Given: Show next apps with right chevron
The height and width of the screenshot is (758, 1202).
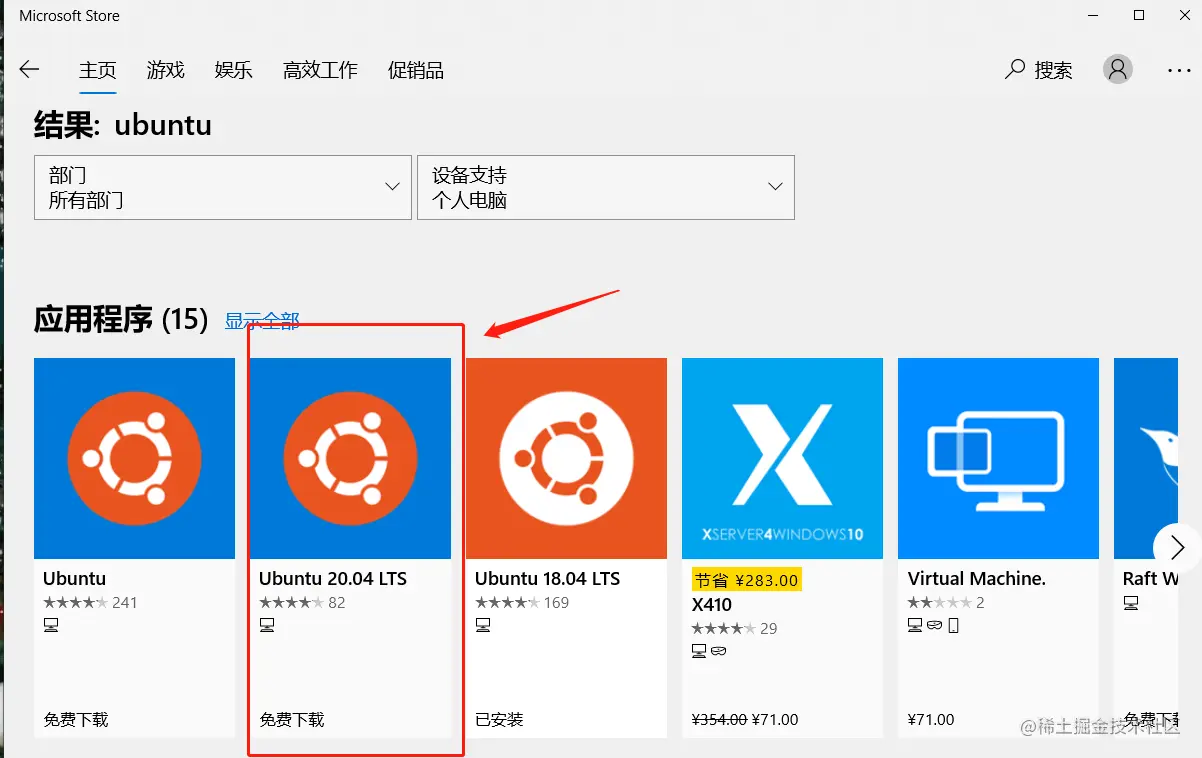Looking at the screenshot, I should pos(1177,547).
